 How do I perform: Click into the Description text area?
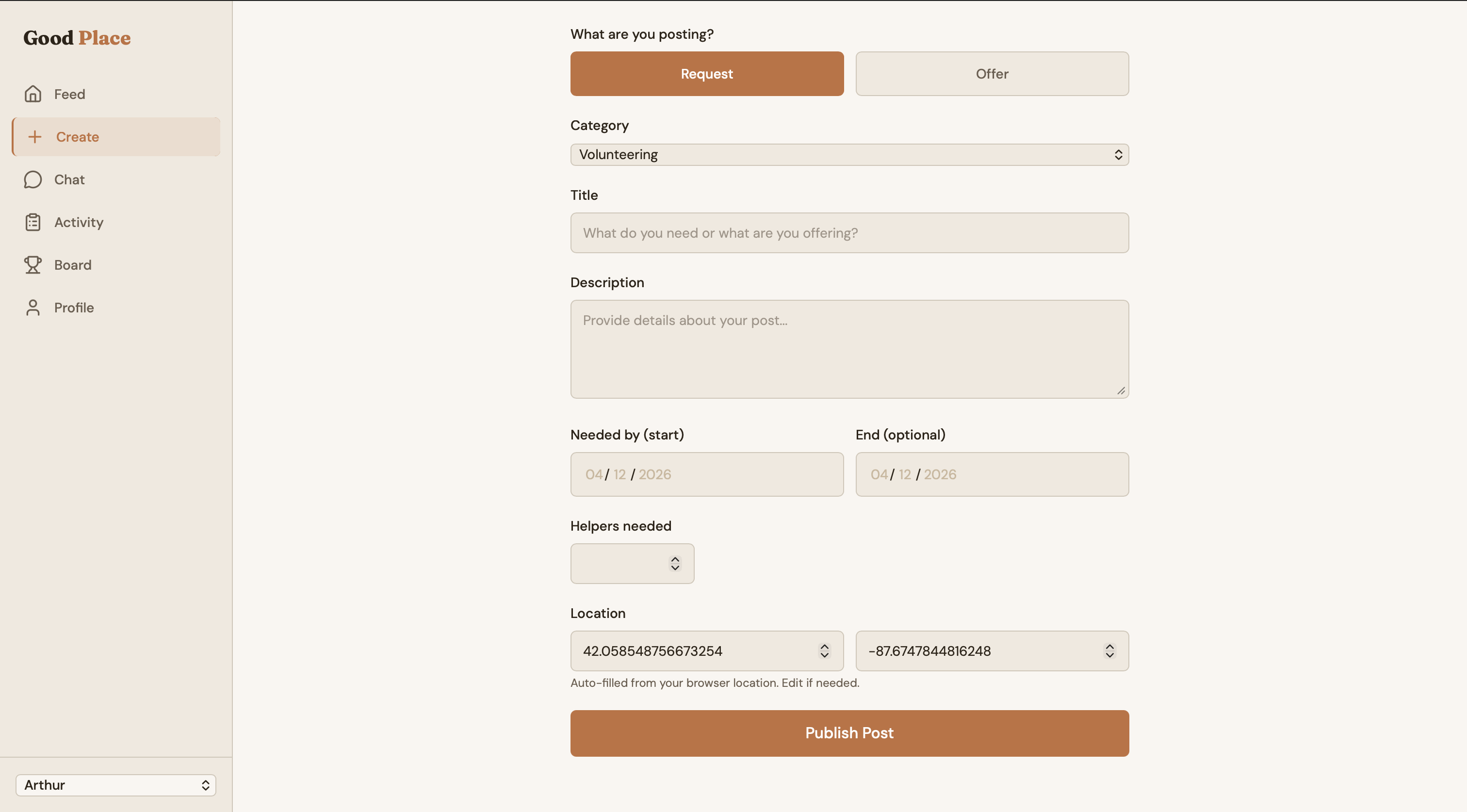point(849,348)
